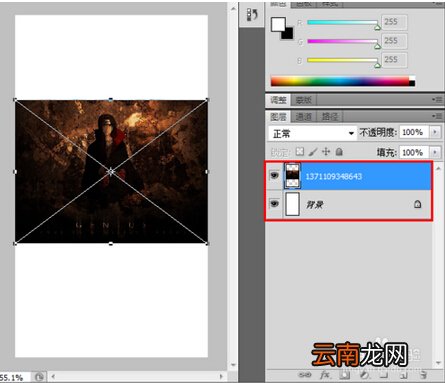Screen dimensions: 445x383
Task: Click the Layers panel scrollbar down arrow
Action: point(438,363)
